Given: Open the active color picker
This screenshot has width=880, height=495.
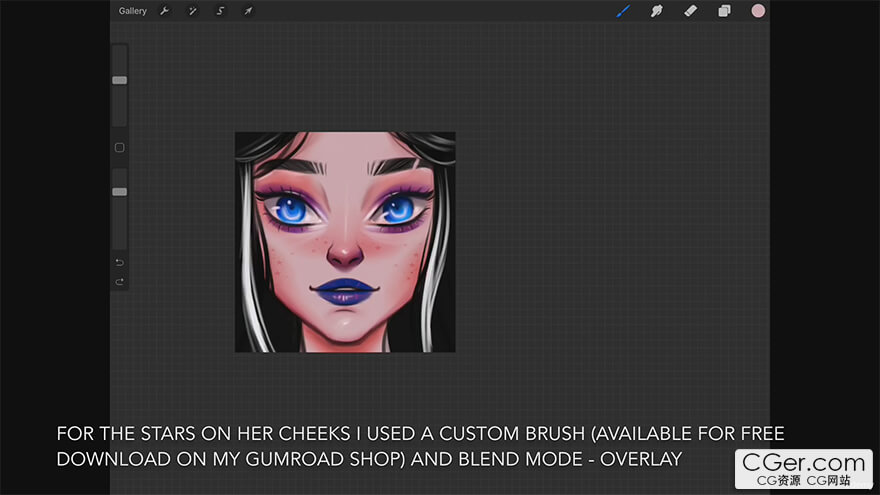Looking at the screenshot, I should pos(758,11).
